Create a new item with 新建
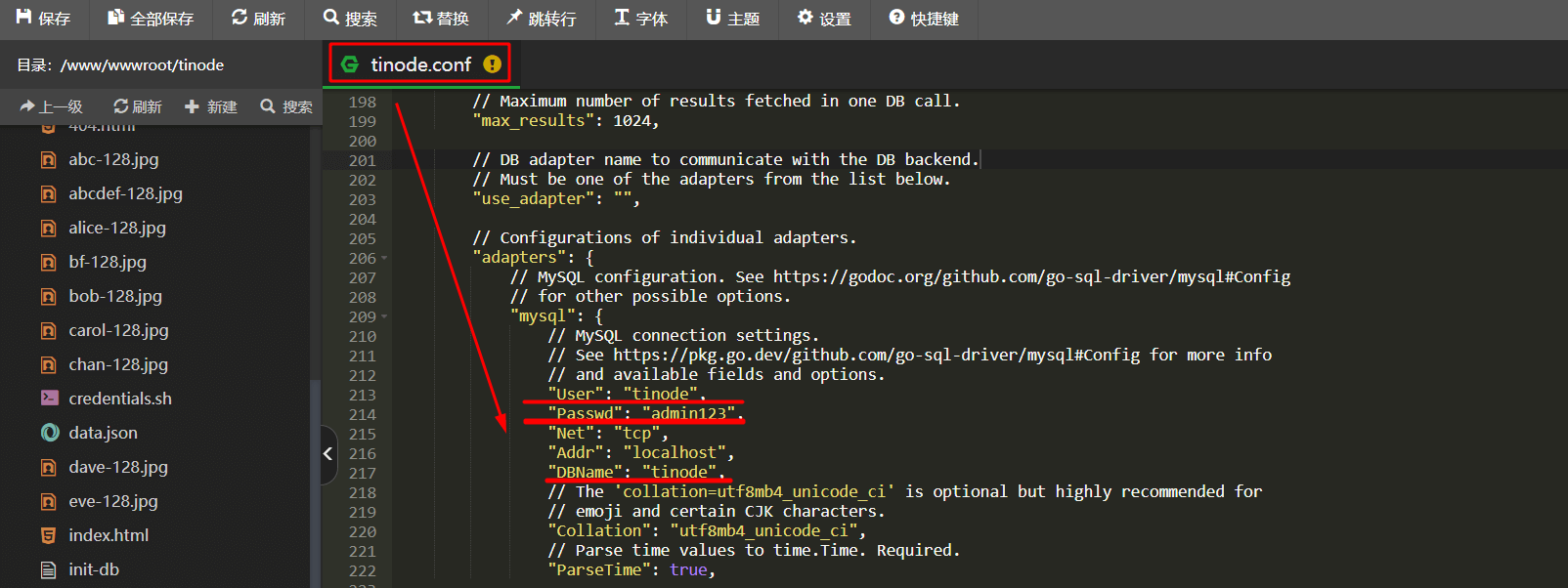Viewport: 1568px width, 588px height. click(x=211, y=106)
